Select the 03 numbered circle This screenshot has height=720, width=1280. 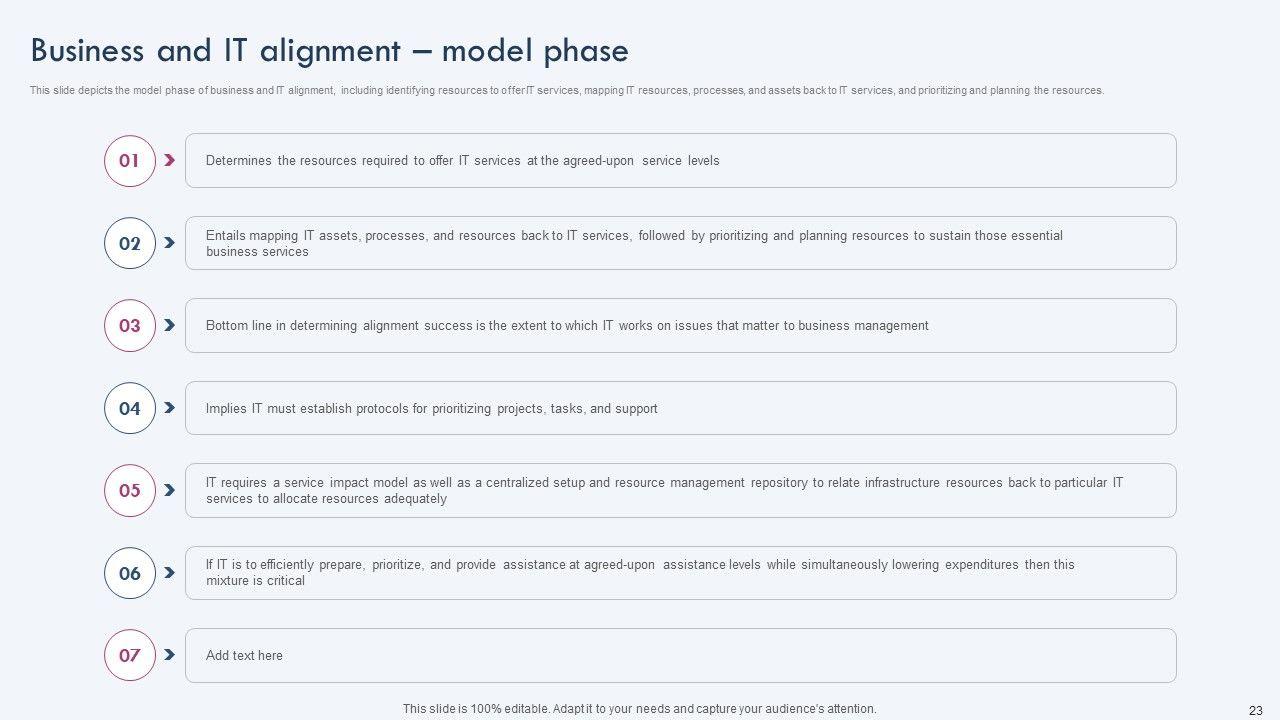click(x=130, y=326)
